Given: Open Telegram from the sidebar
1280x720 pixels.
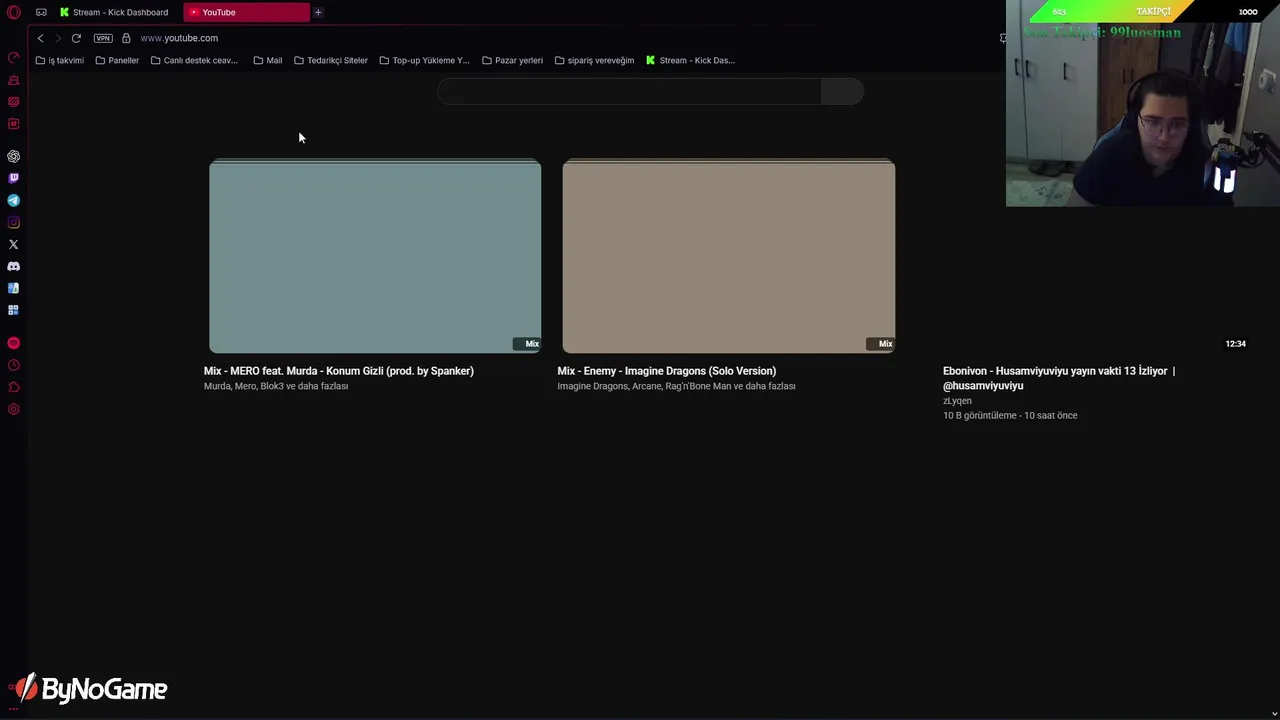Looking at the screenshot, I should click(13, 200).
